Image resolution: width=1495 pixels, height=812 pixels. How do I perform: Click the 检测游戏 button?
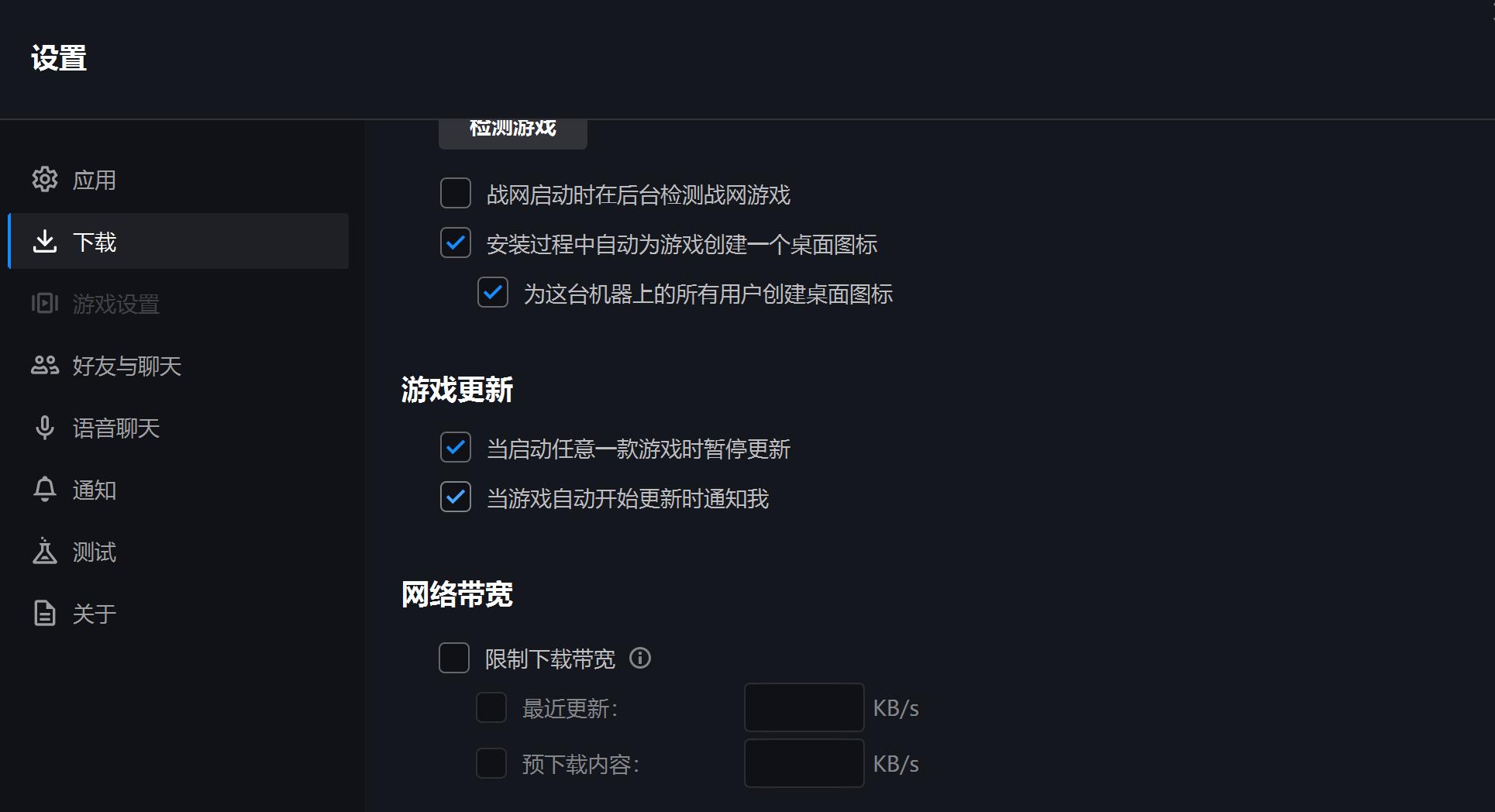tap(512, 129)
